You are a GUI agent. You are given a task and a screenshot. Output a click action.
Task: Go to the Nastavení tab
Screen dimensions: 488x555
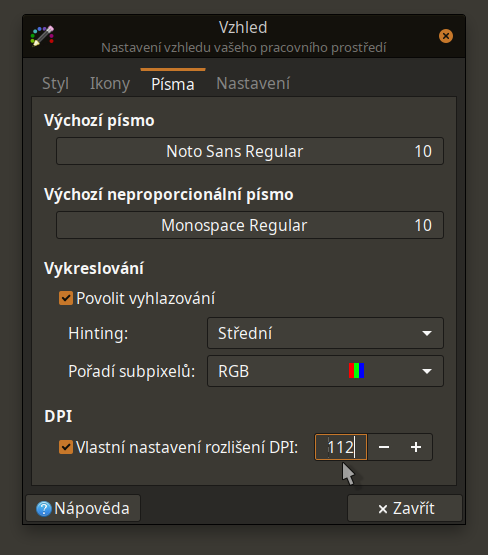253,84
